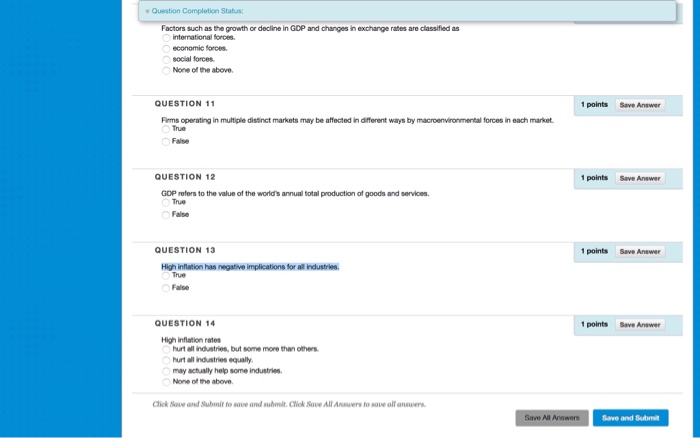This screenshot has width=700, height=438.
Task: Click Save and Submit button
Action: click(x=630, y=418)
